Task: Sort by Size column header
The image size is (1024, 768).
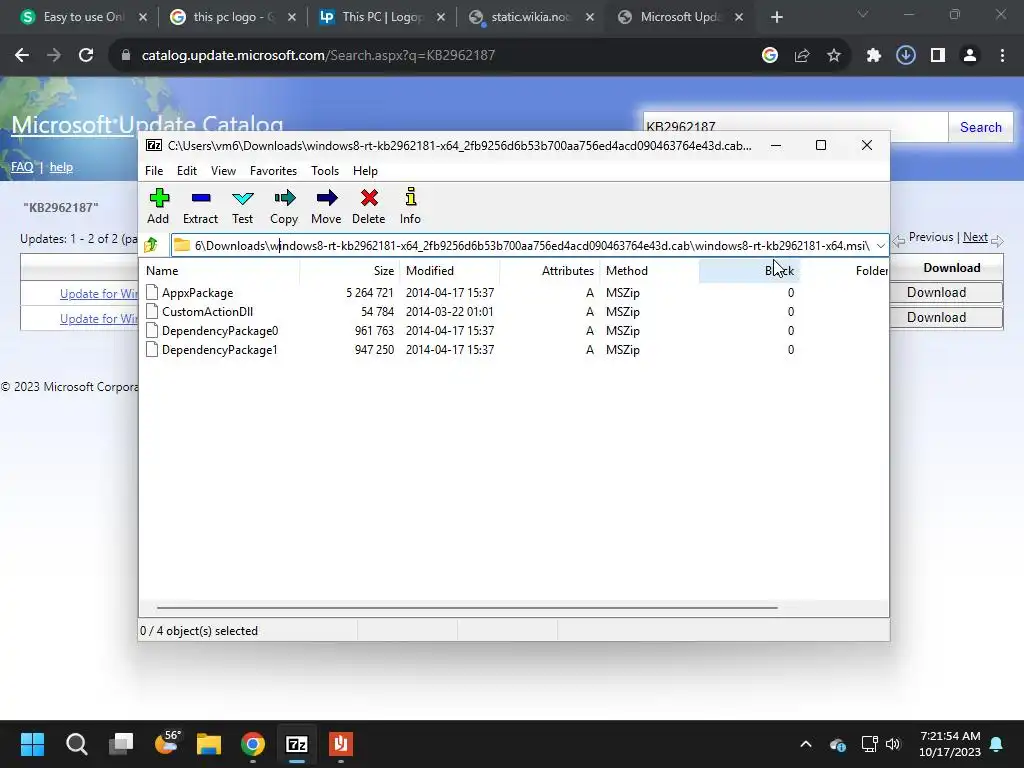Action: pos(349,270)
